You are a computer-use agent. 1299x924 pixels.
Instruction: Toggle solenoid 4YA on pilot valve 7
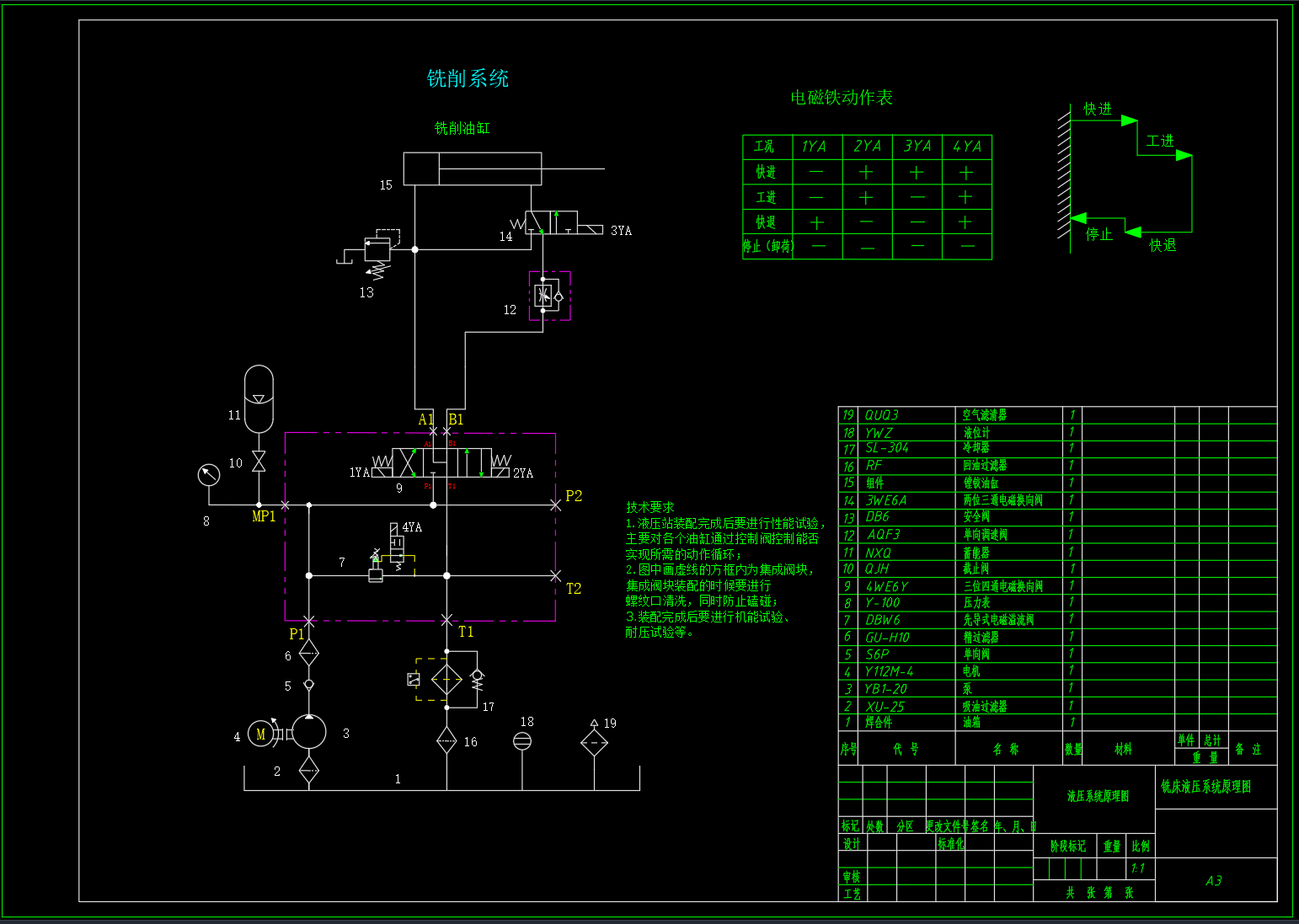pos(394,528)
